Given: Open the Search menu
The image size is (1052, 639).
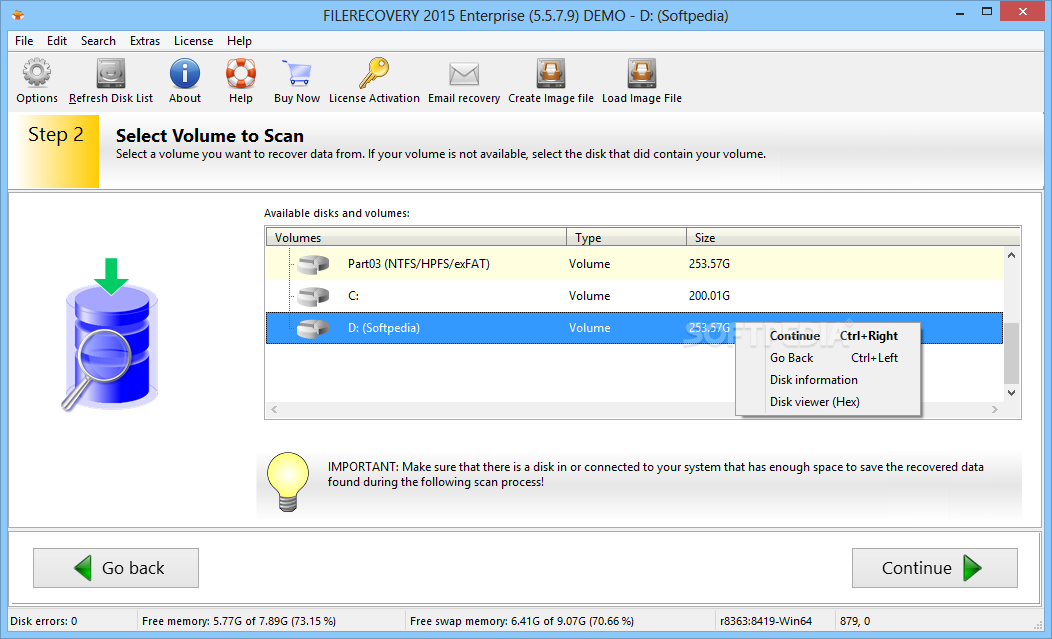Looking at the screenshot, I should point(98,41).
